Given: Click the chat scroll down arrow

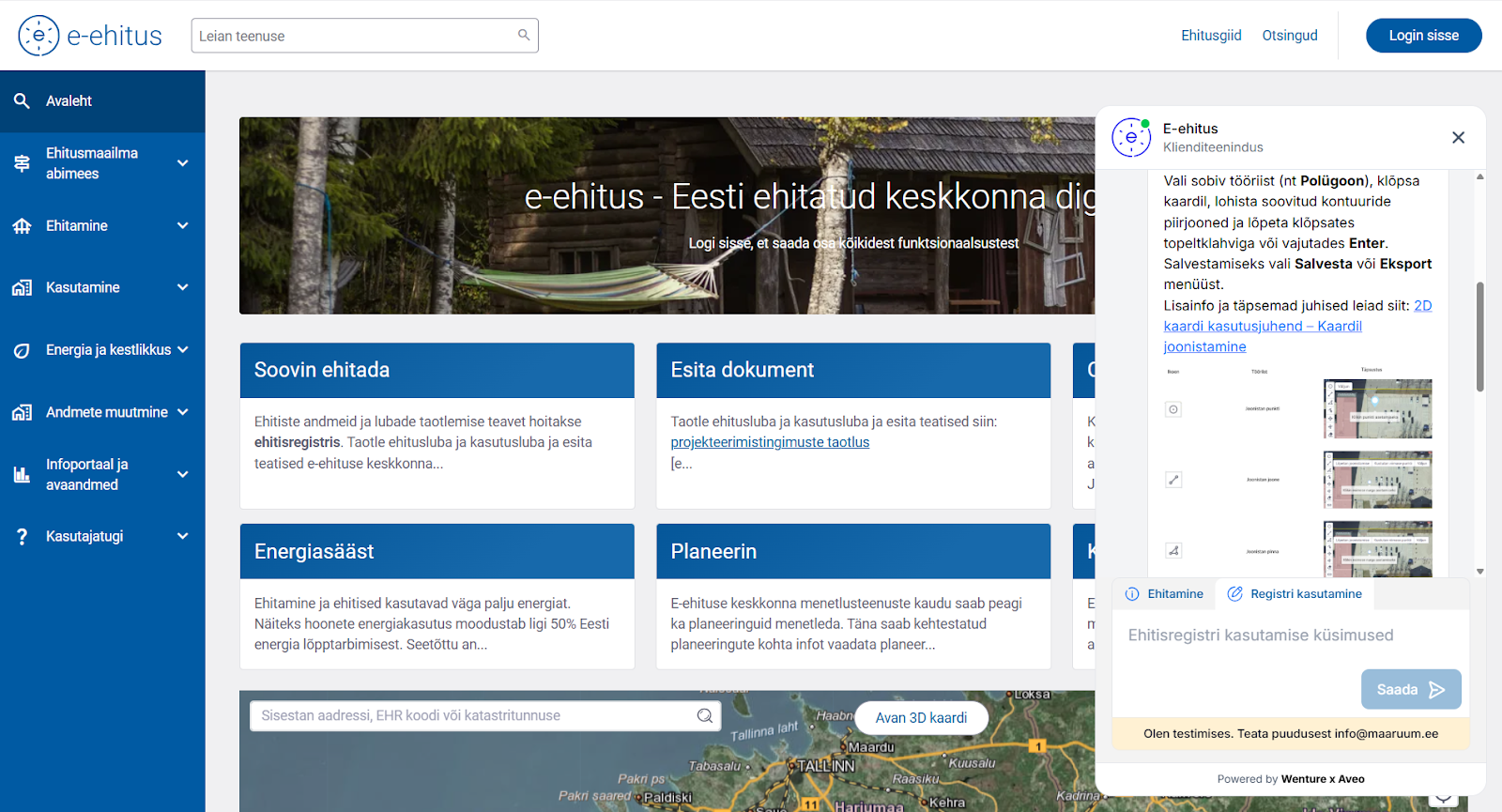Looking at the screenshot, I should pos(1480,571).
